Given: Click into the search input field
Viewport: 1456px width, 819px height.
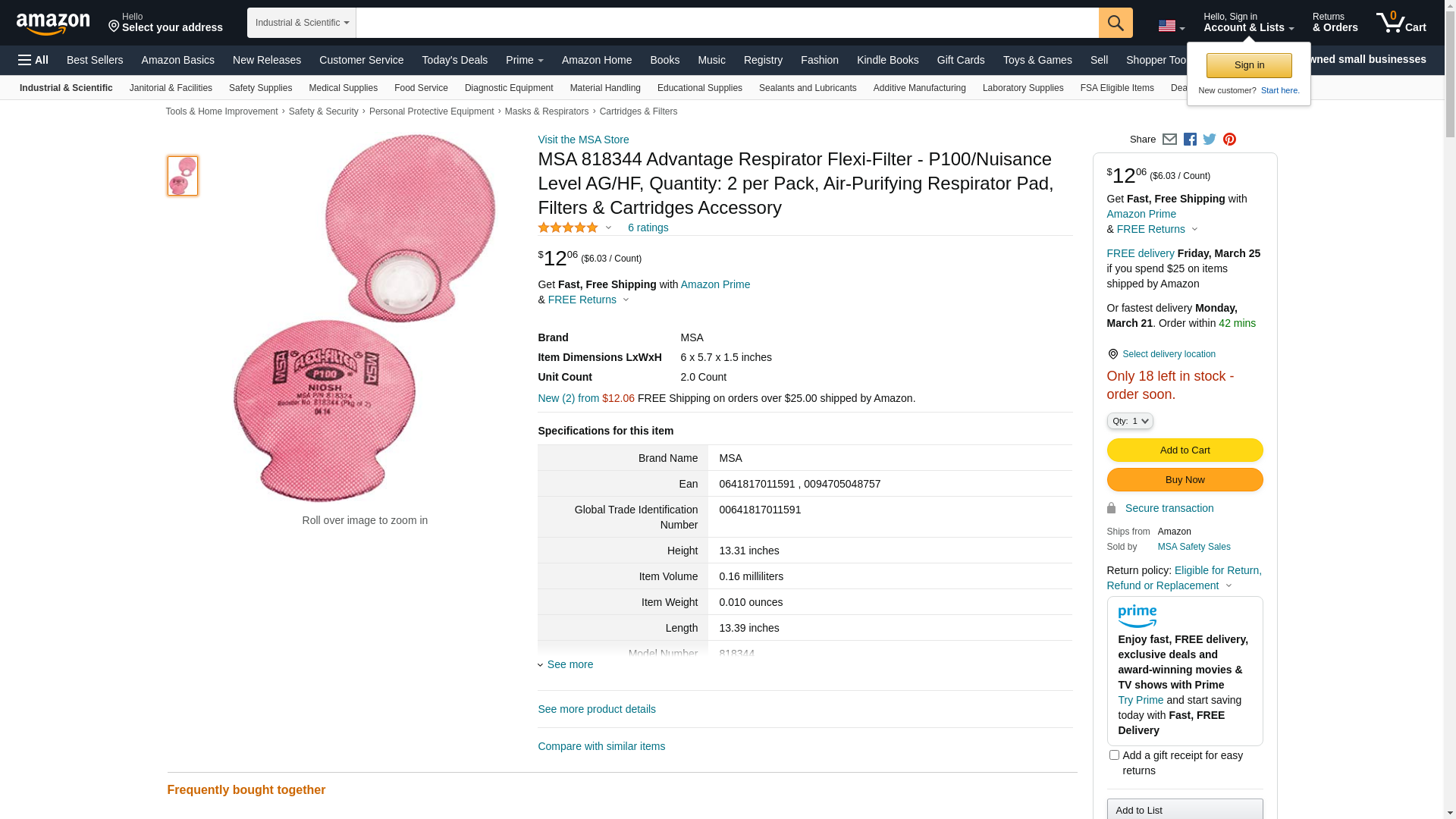Looking at the screenshot, I should pos(726,23).
